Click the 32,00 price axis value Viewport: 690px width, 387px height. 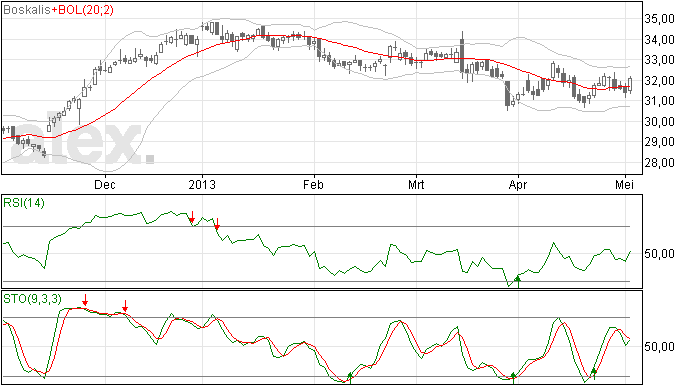coord(660,81)
